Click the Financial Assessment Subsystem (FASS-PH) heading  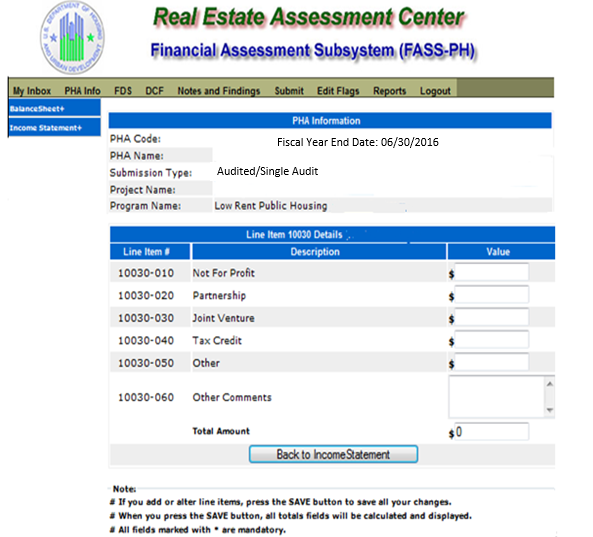point(313,51)
